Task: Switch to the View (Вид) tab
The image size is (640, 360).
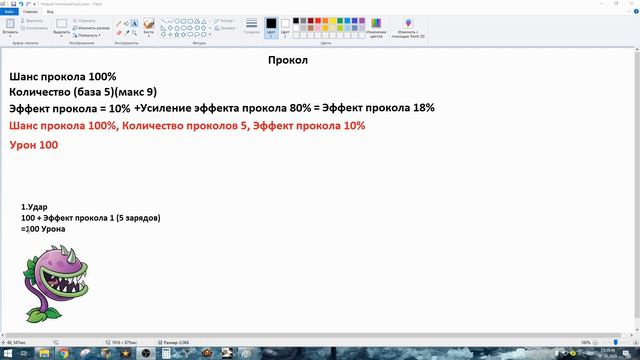Action: pos(50,12)
